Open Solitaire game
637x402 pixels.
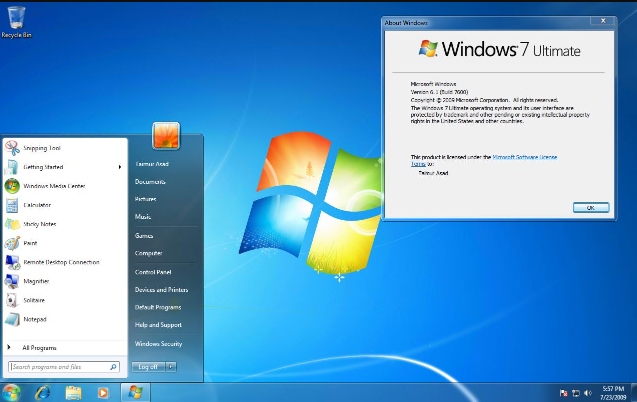point(34,300)
